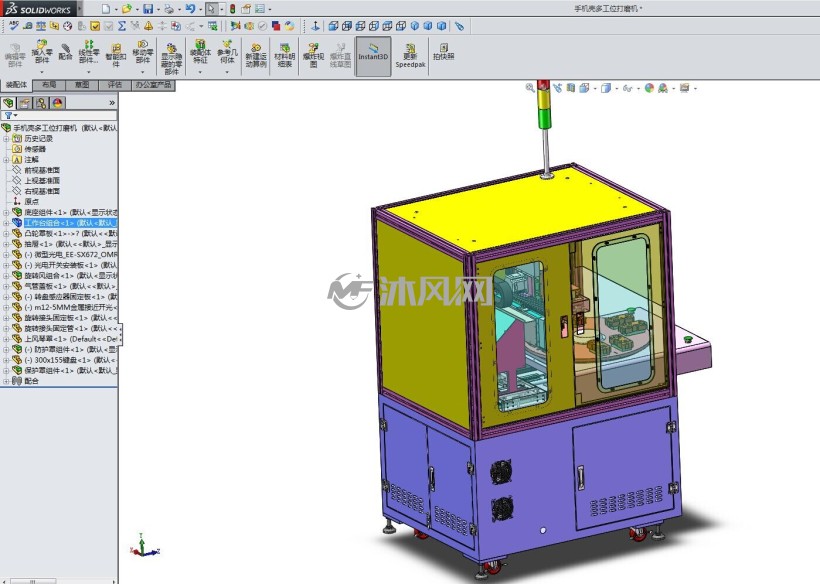Click the feature tree filter field
This screenshot has width=820, height=584.
[x=59, y=116]
